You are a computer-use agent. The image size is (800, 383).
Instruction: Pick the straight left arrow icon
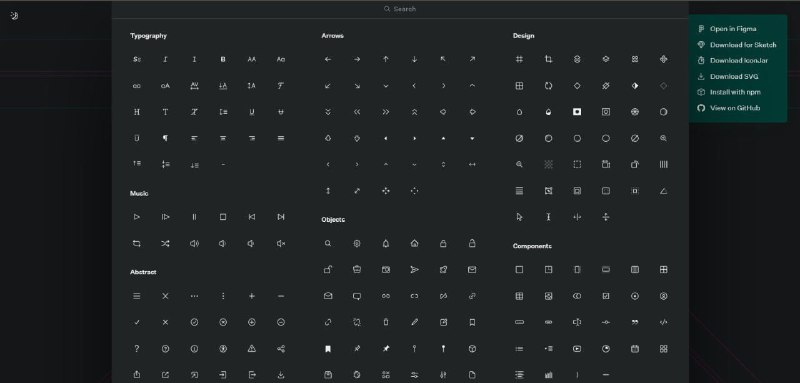tap(328, 59)
